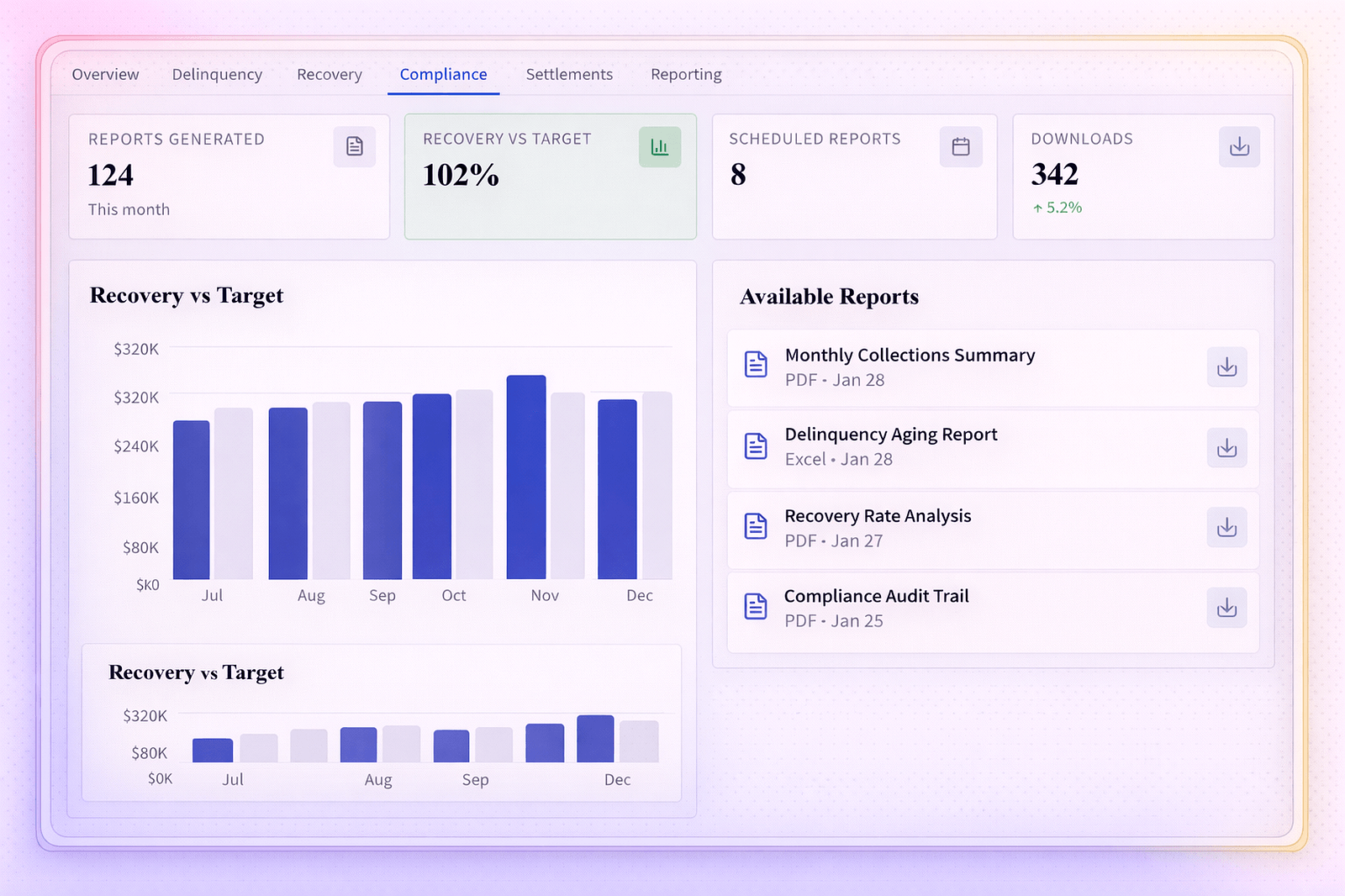Download the Compliance Audit Trail report

(1226, 608)
